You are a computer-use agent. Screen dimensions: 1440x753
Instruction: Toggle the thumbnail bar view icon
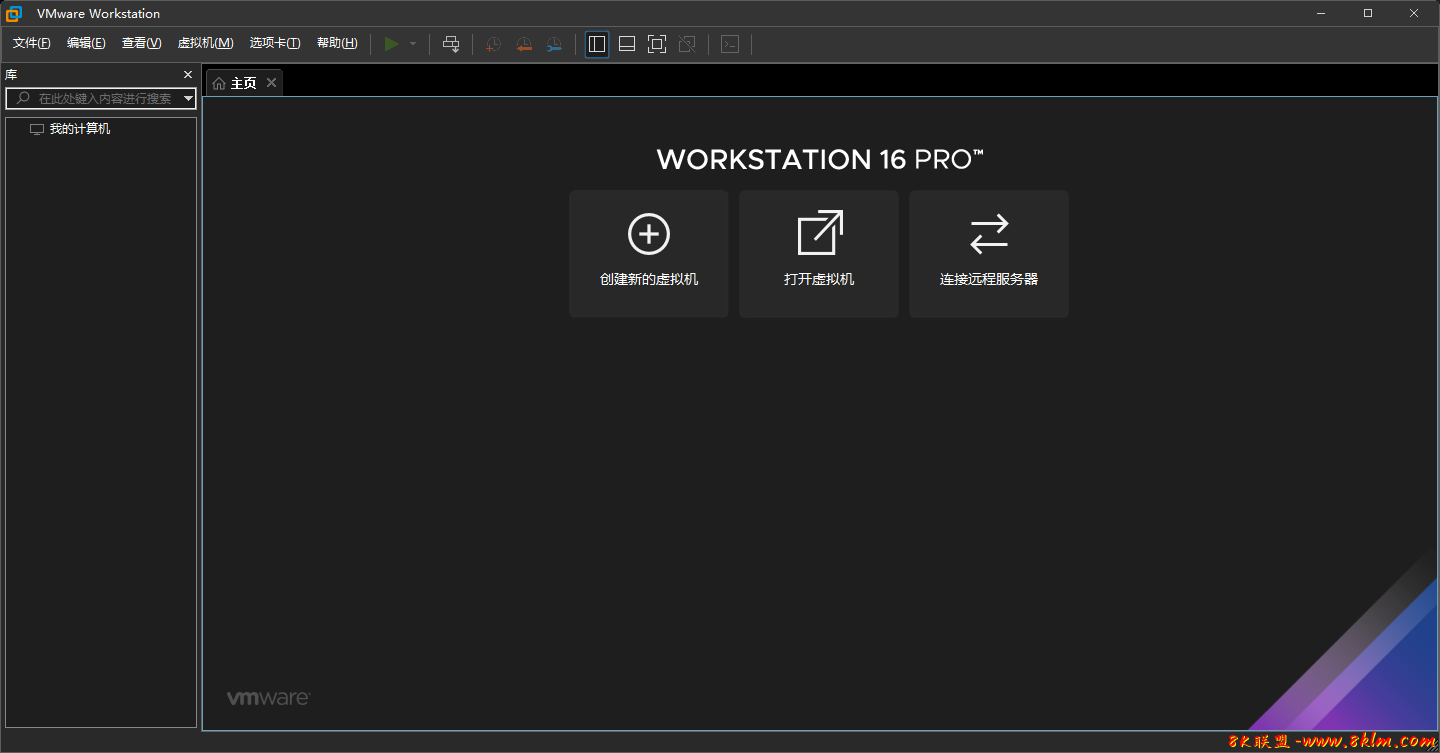[627, 44]
